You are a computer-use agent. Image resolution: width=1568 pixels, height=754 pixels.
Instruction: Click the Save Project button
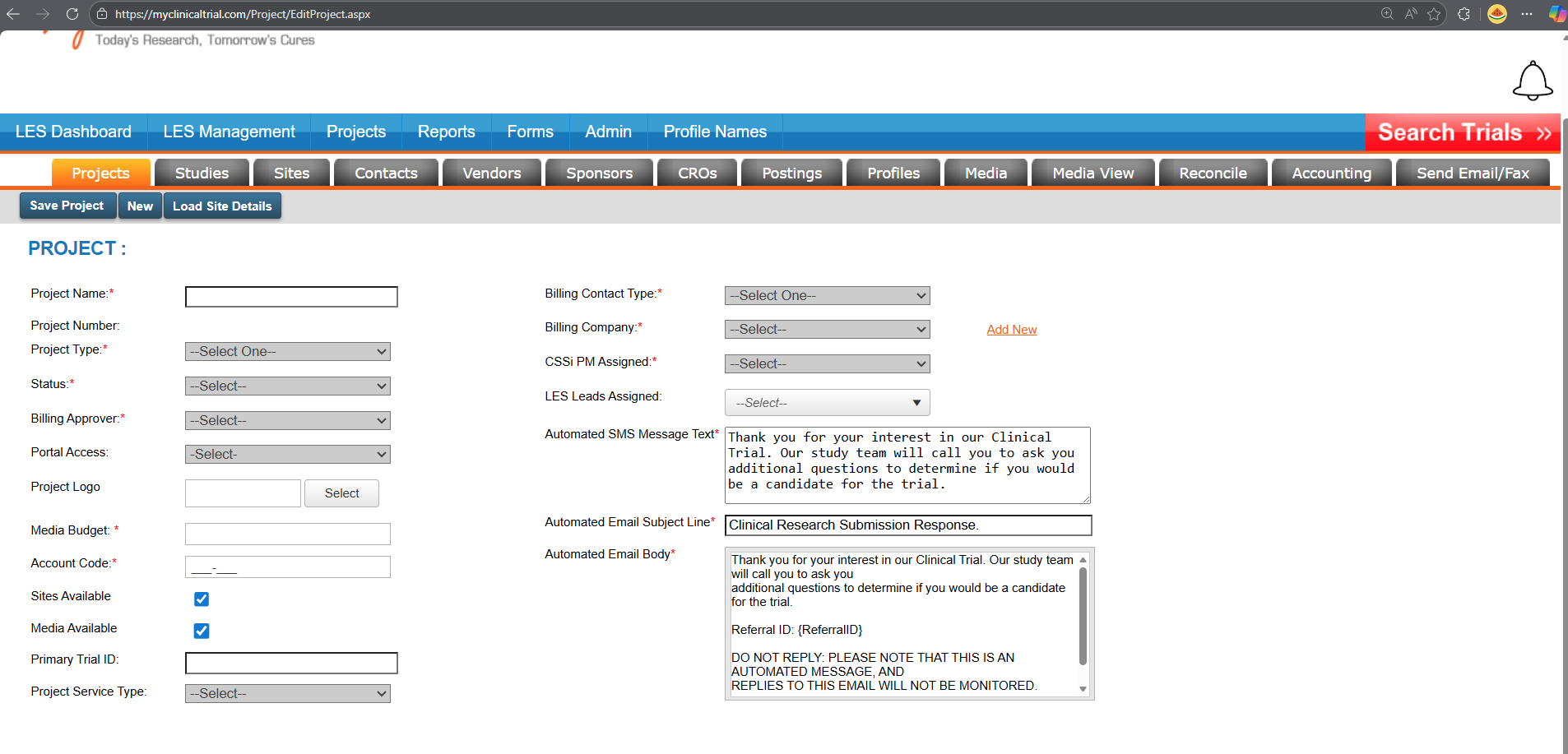[67, 206]
